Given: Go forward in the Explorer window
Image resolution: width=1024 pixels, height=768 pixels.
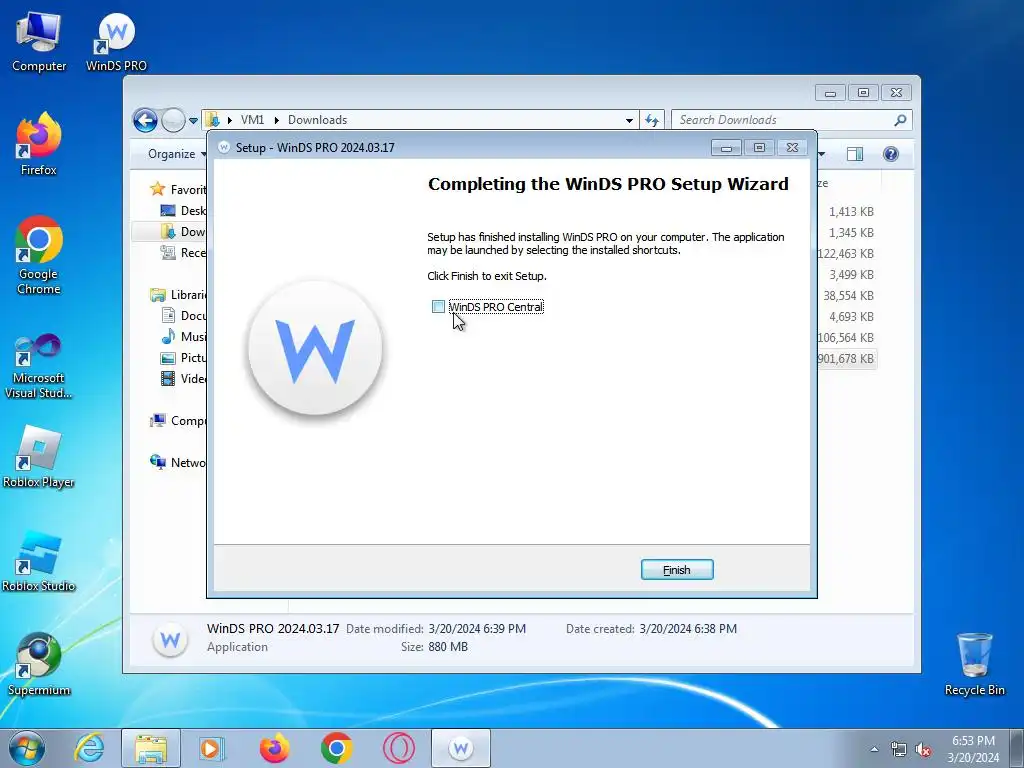Looking at the screenshot, I should pos(173,120).
